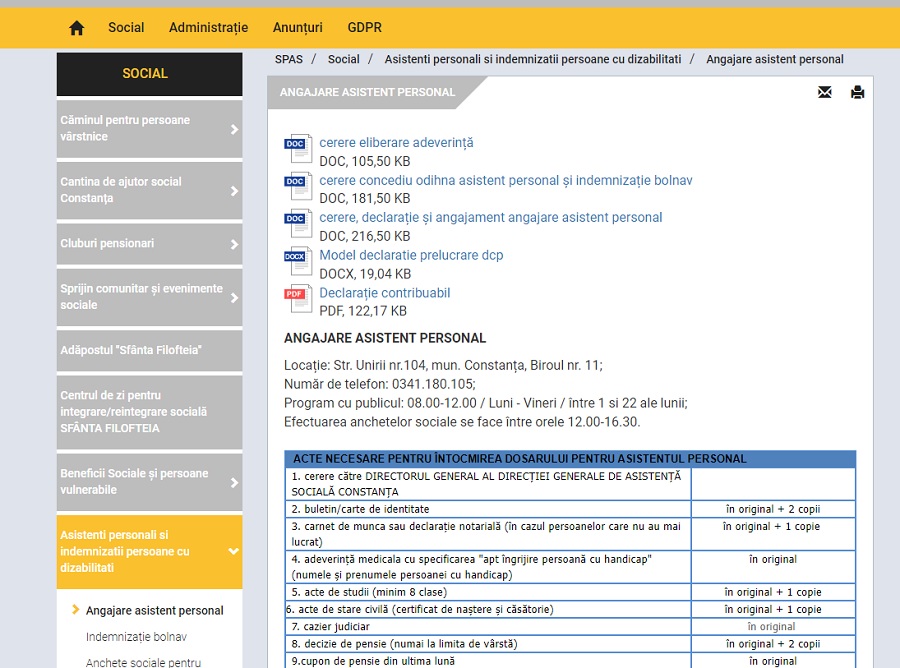This screenshot has width=900, height=668.
Task: Click DOC icon beside cerere concediu odihna
Action: click(297, 188)
